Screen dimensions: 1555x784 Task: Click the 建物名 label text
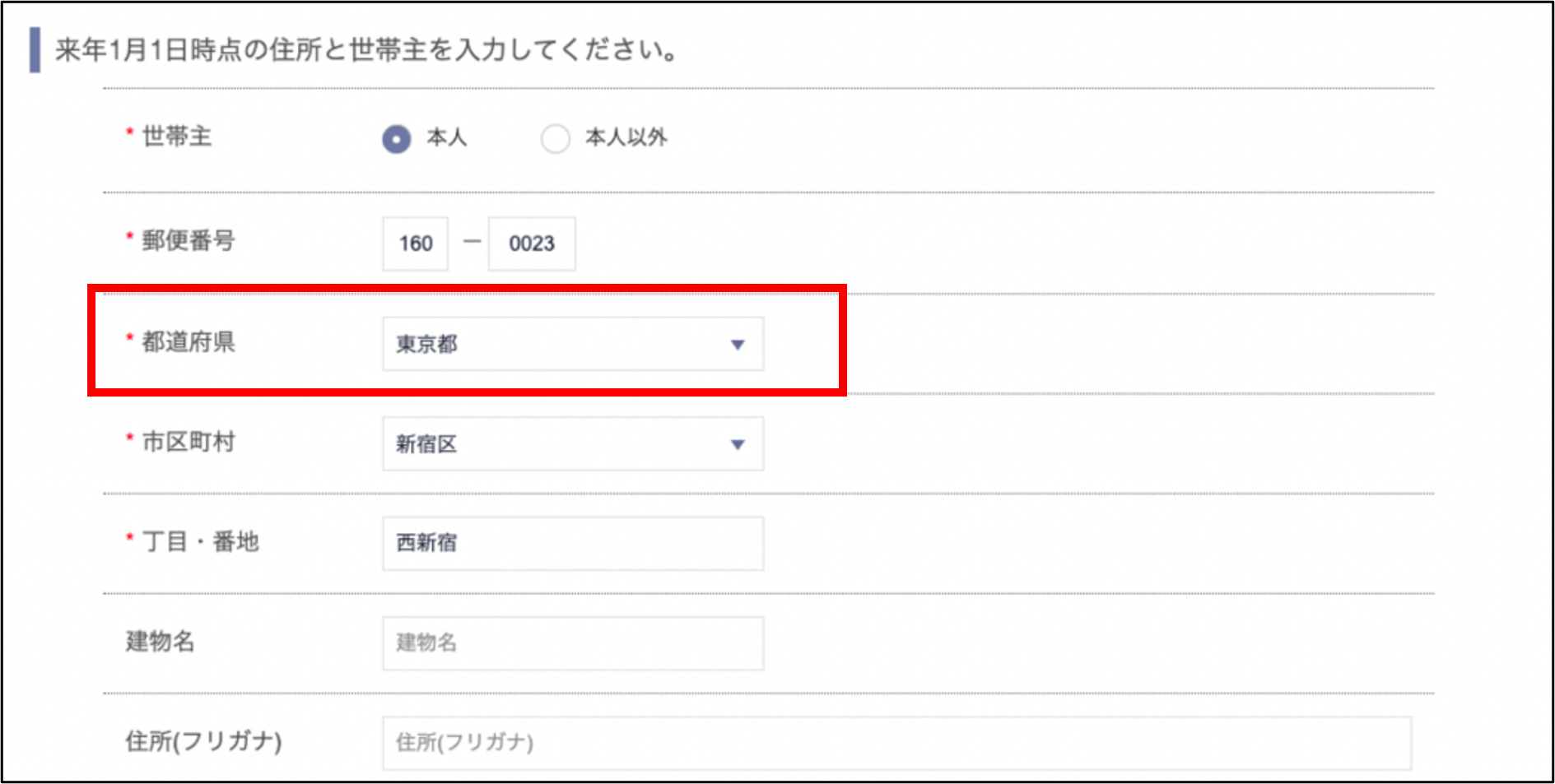point(160,642)
